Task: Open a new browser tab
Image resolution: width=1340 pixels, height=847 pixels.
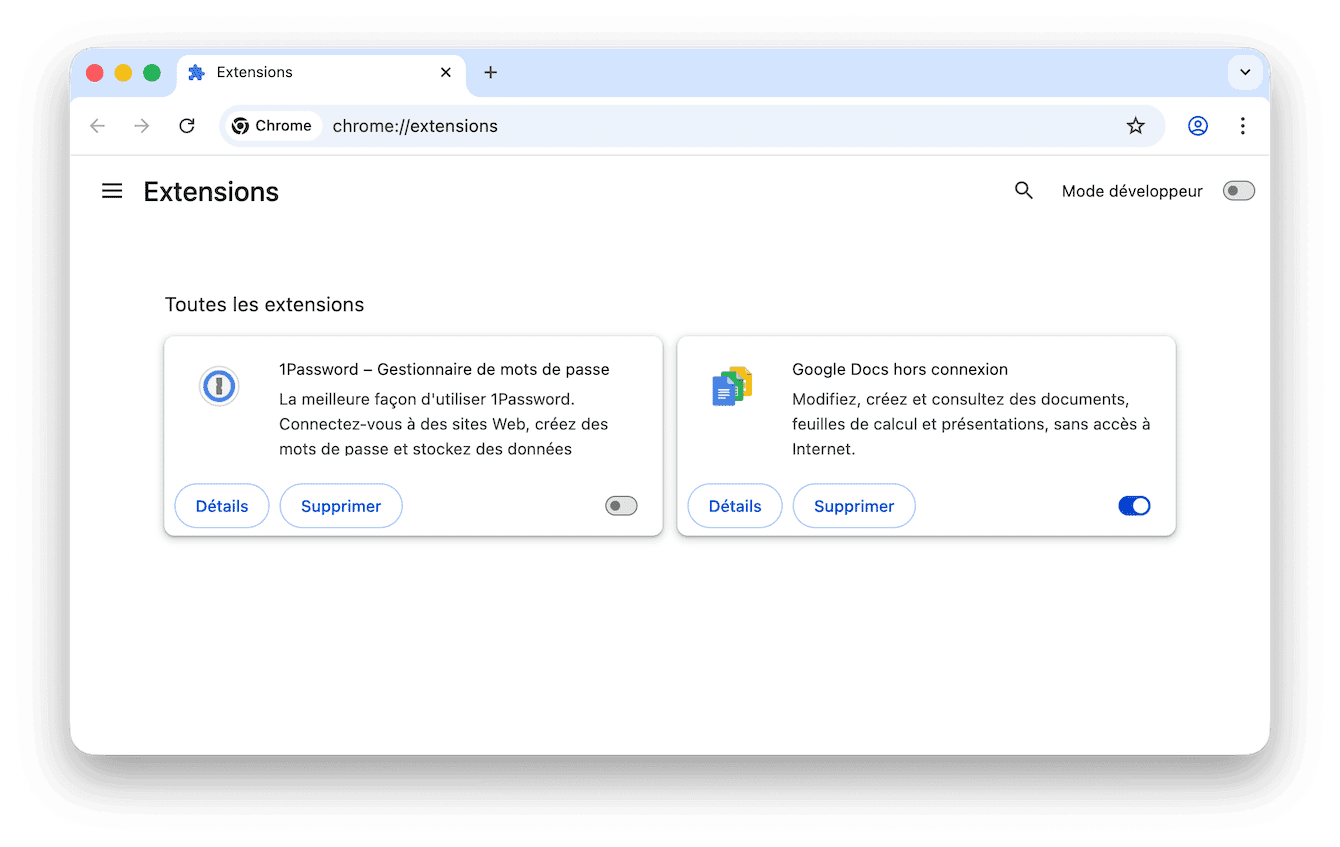Action: pyautogui.click(x=490, y=72)
